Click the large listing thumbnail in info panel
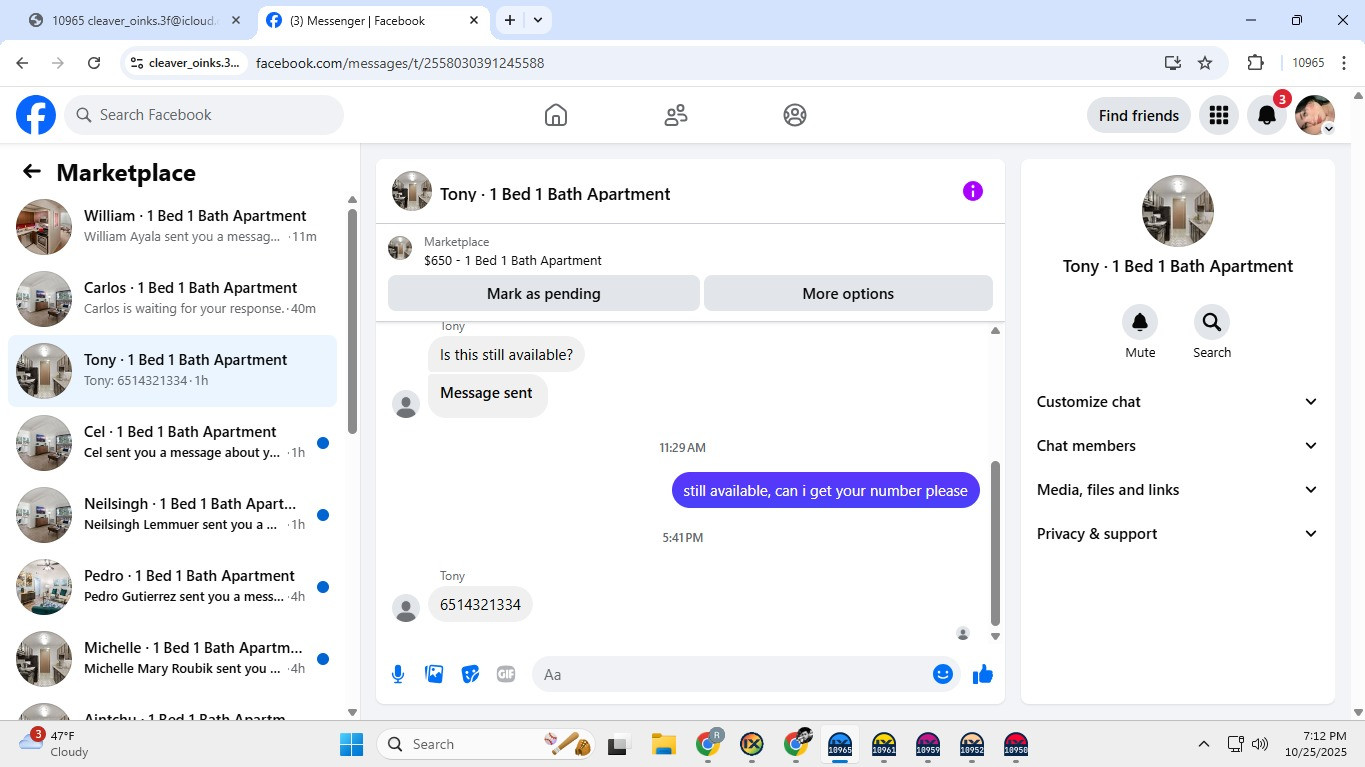This screenshot has height=767, width=1365. coord(1178,211)
